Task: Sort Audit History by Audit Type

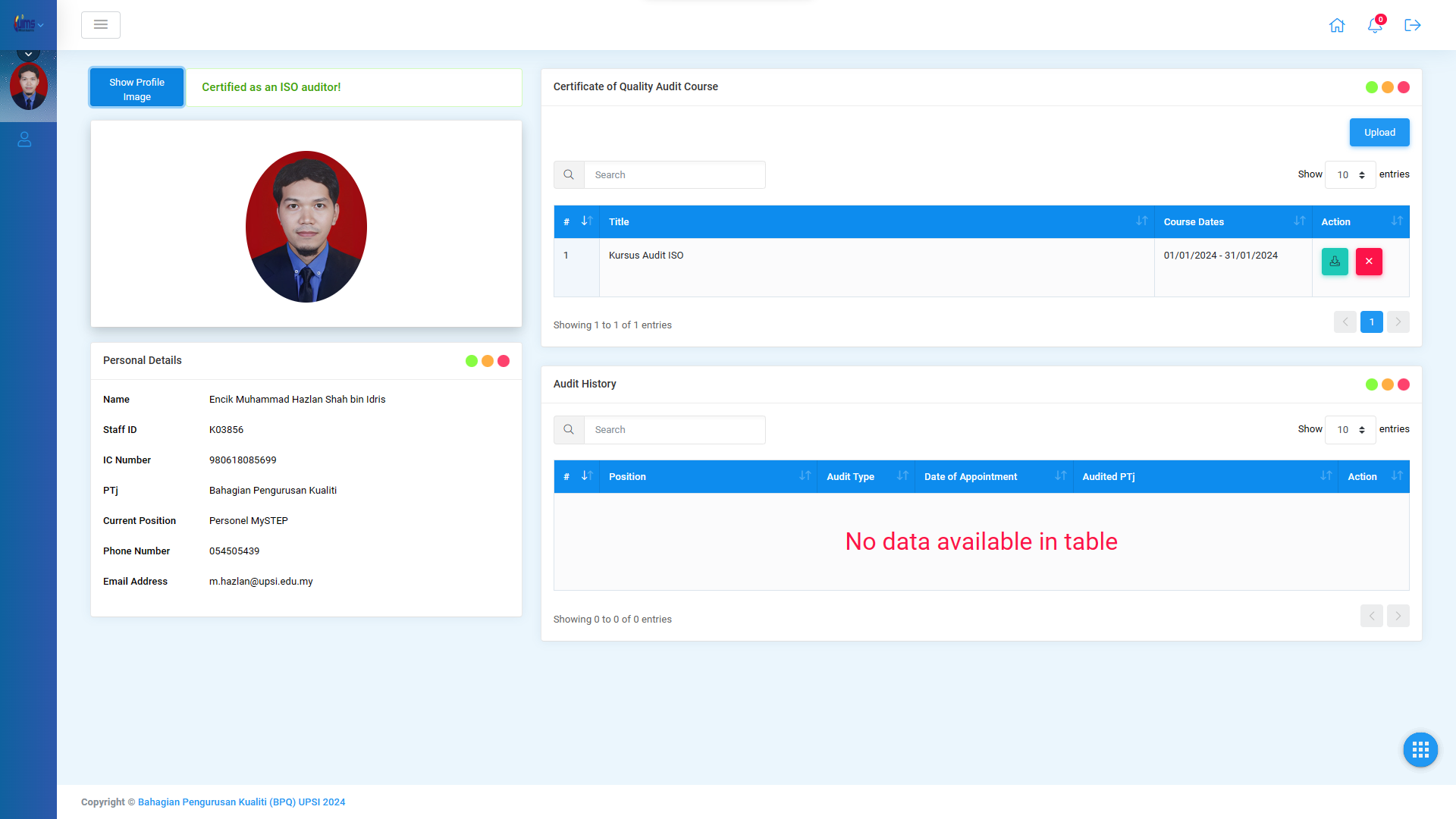Action: [x=866, y=476]
